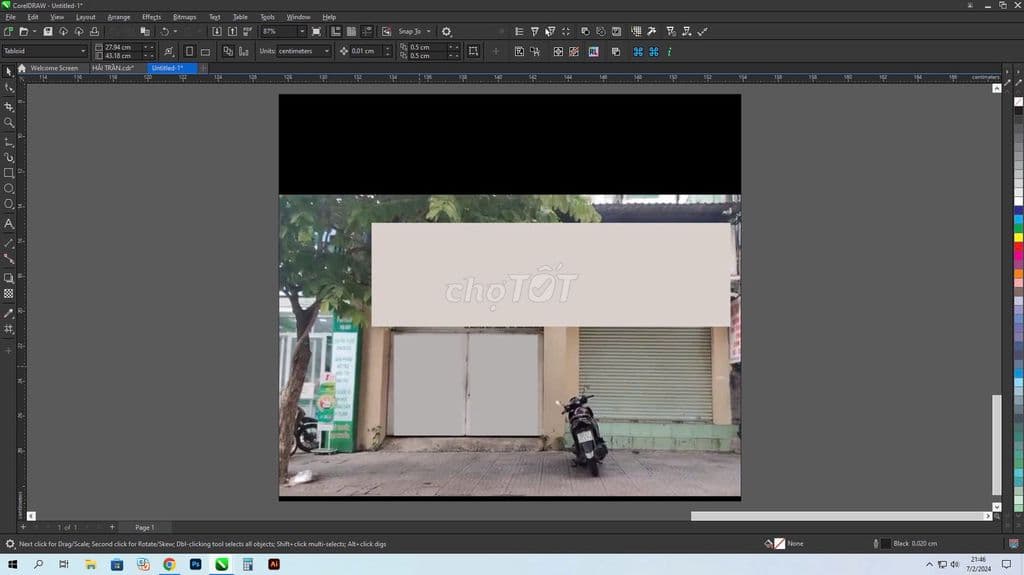Click the Export icon

(x=232, y=31)
